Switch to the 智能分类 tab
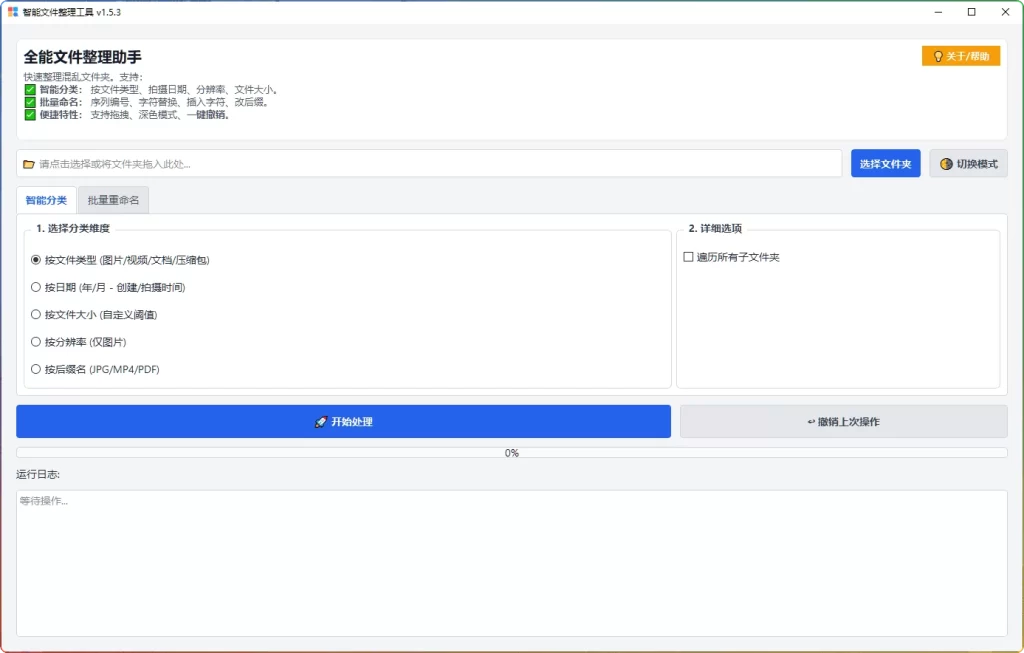Screen dimensions: 1024x653 45,199
